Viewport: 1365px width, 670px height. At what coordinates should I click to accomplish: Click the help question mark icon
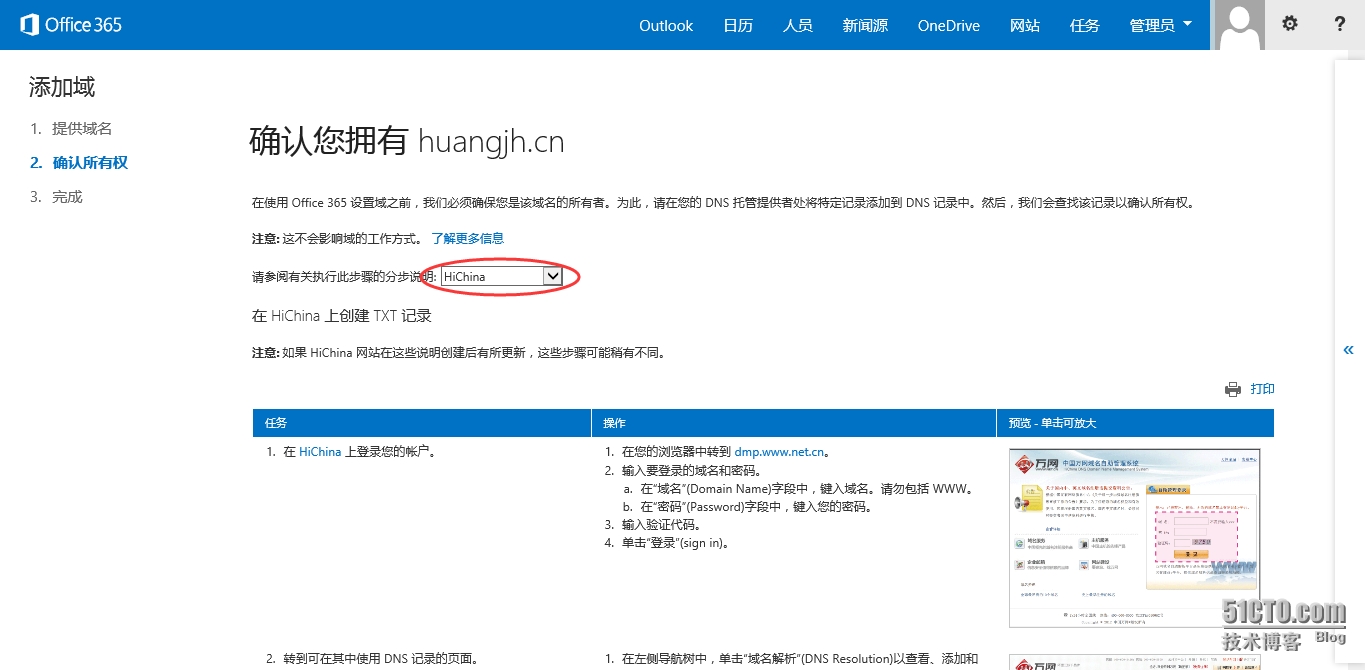click(1340, 24)
